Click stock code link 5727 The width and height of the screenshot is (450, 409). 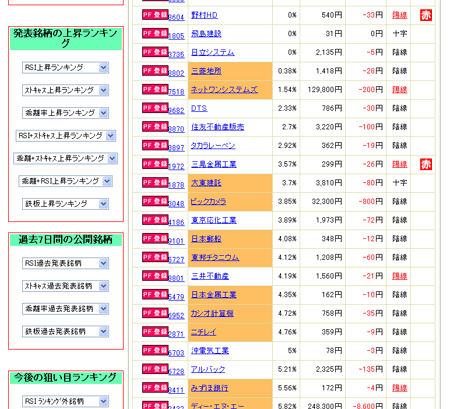pyautogui.click(x=176, y=260)
